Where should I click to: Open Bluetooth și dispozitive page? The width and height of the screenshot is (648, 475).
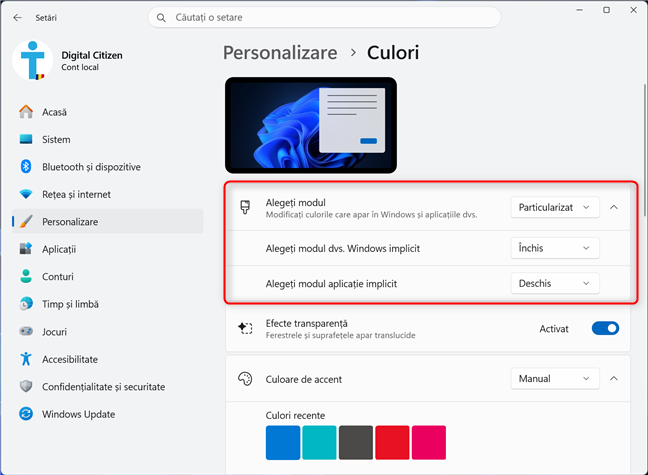pos(108,167)
